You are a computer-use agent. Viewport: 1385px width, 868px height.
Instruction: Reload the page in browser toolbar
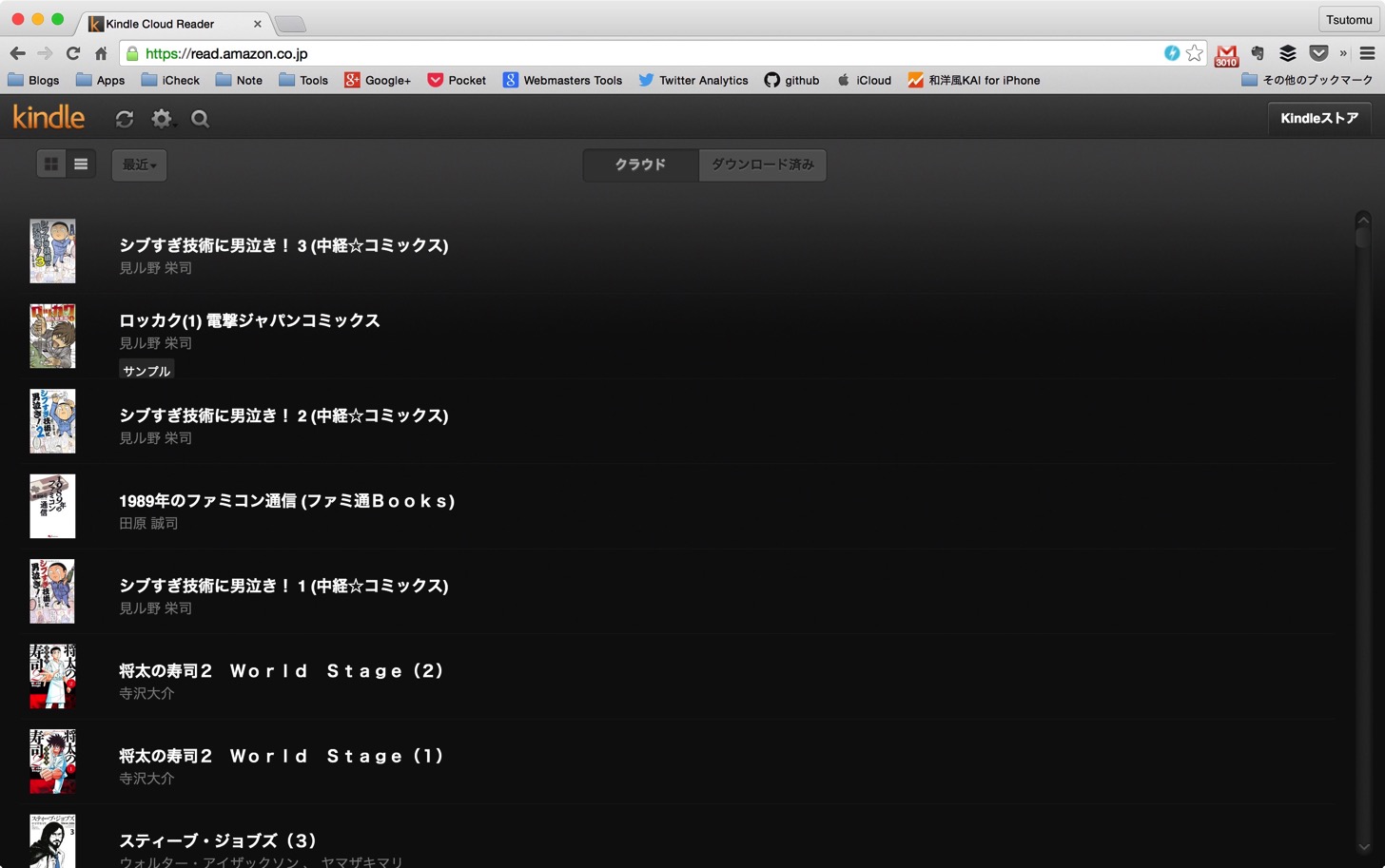[x=72, y=53]
